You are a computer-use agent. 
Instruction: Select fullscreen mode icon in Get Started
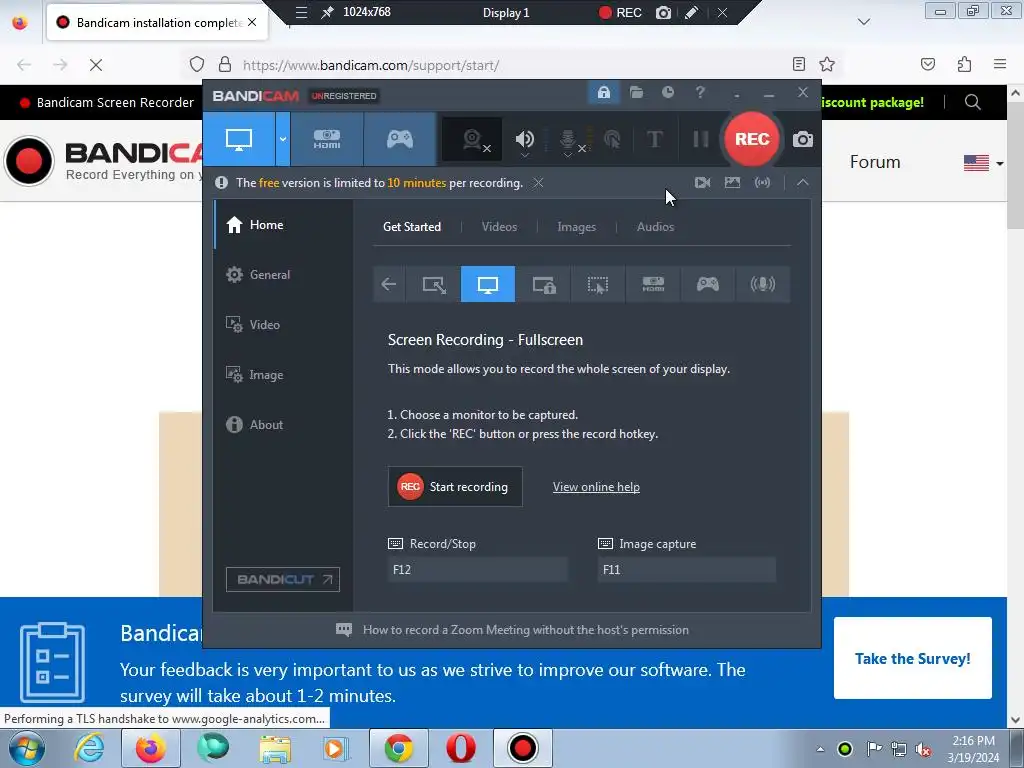[488, 284]
